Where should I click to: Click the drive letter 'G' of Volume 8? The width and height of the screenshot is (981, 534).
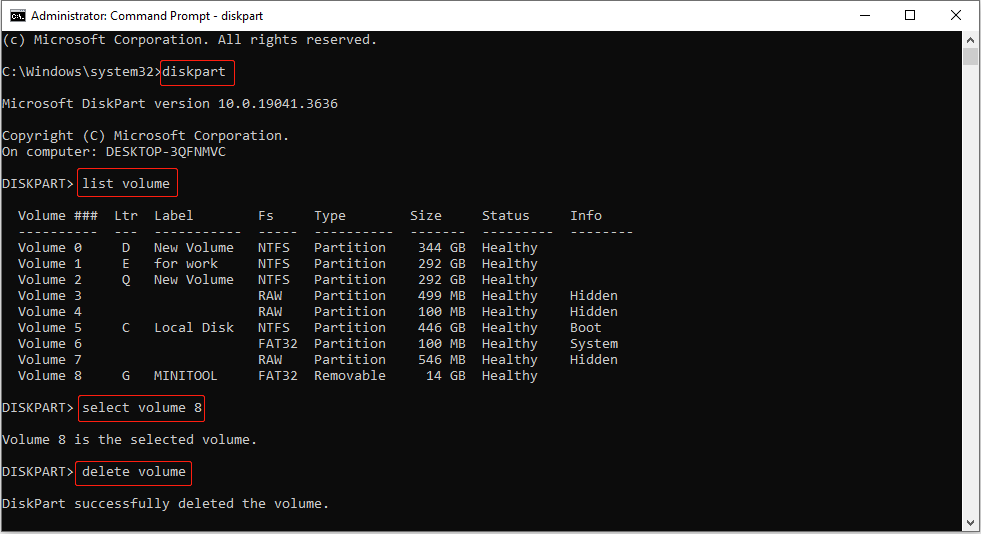[x=126, y=376]
